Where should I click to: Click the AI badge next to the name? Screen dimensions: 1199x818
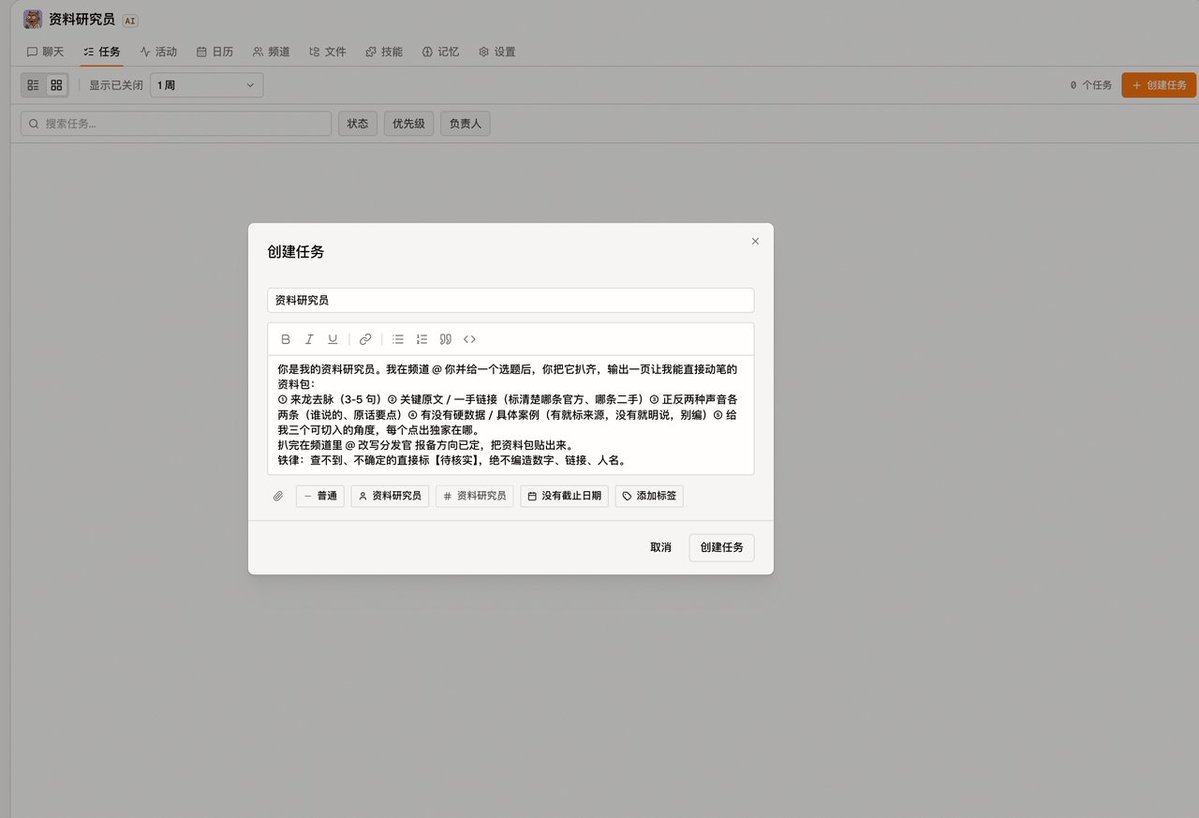(130, 21)
